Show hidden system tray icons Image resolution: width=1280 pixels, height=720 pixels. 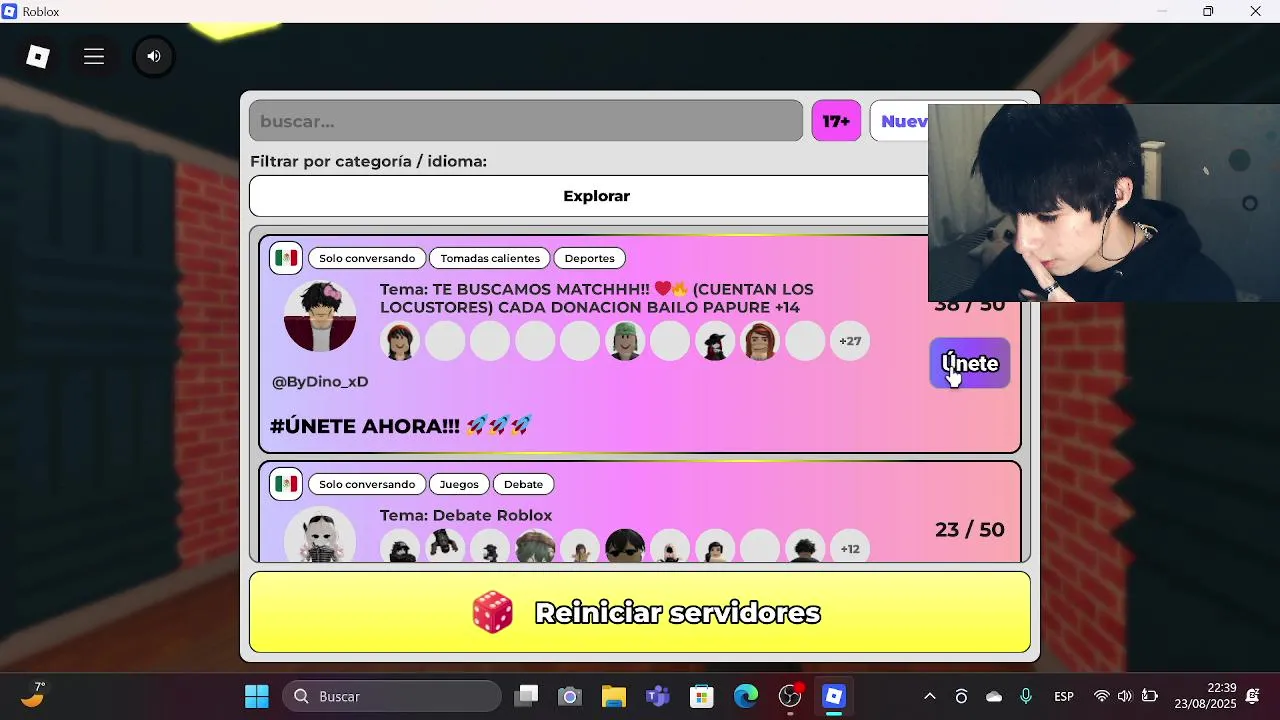coord(929,696)
